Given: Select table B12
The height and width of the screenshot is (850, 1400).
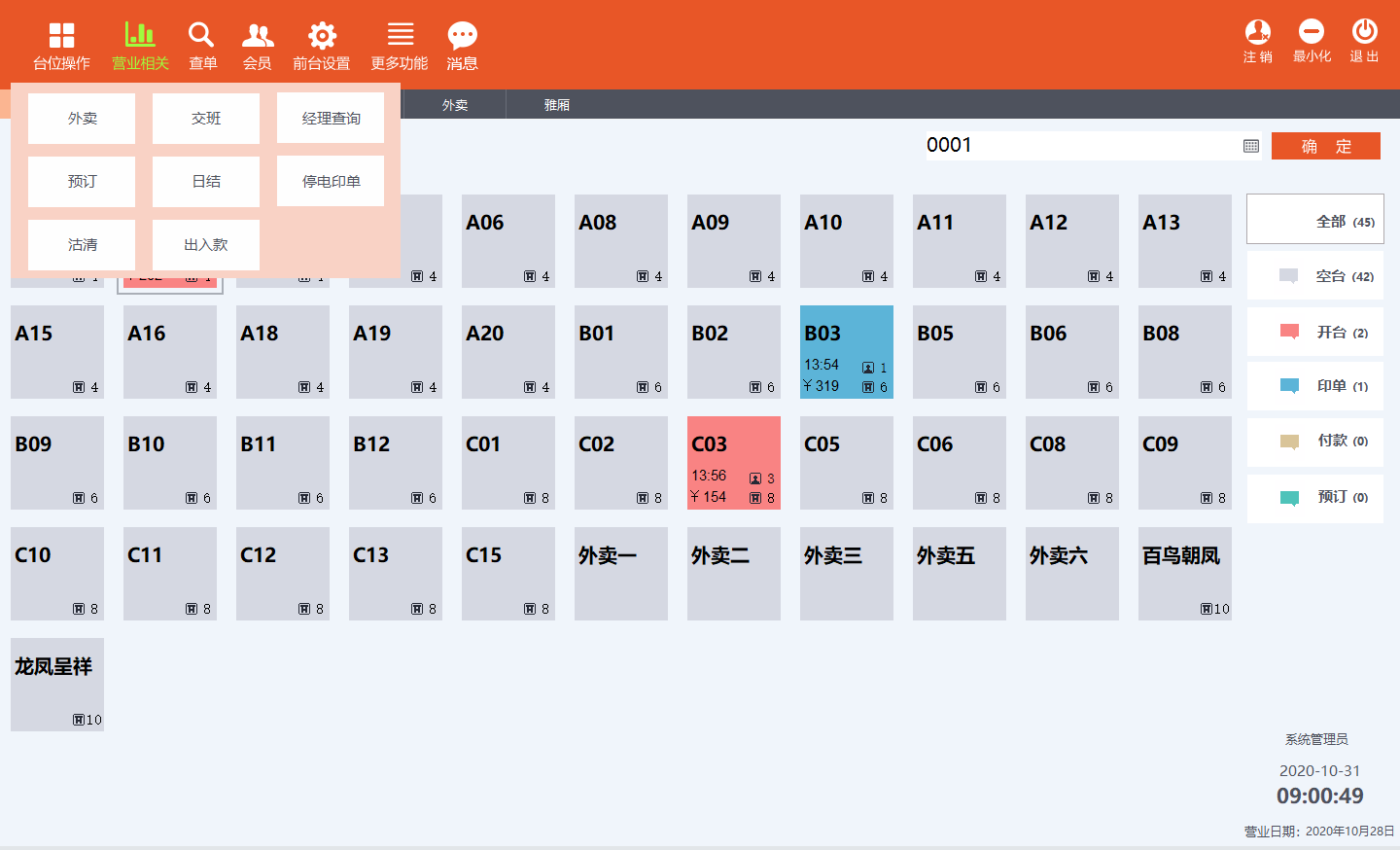Looking at the screenshot, I should [x=396, y=463].
